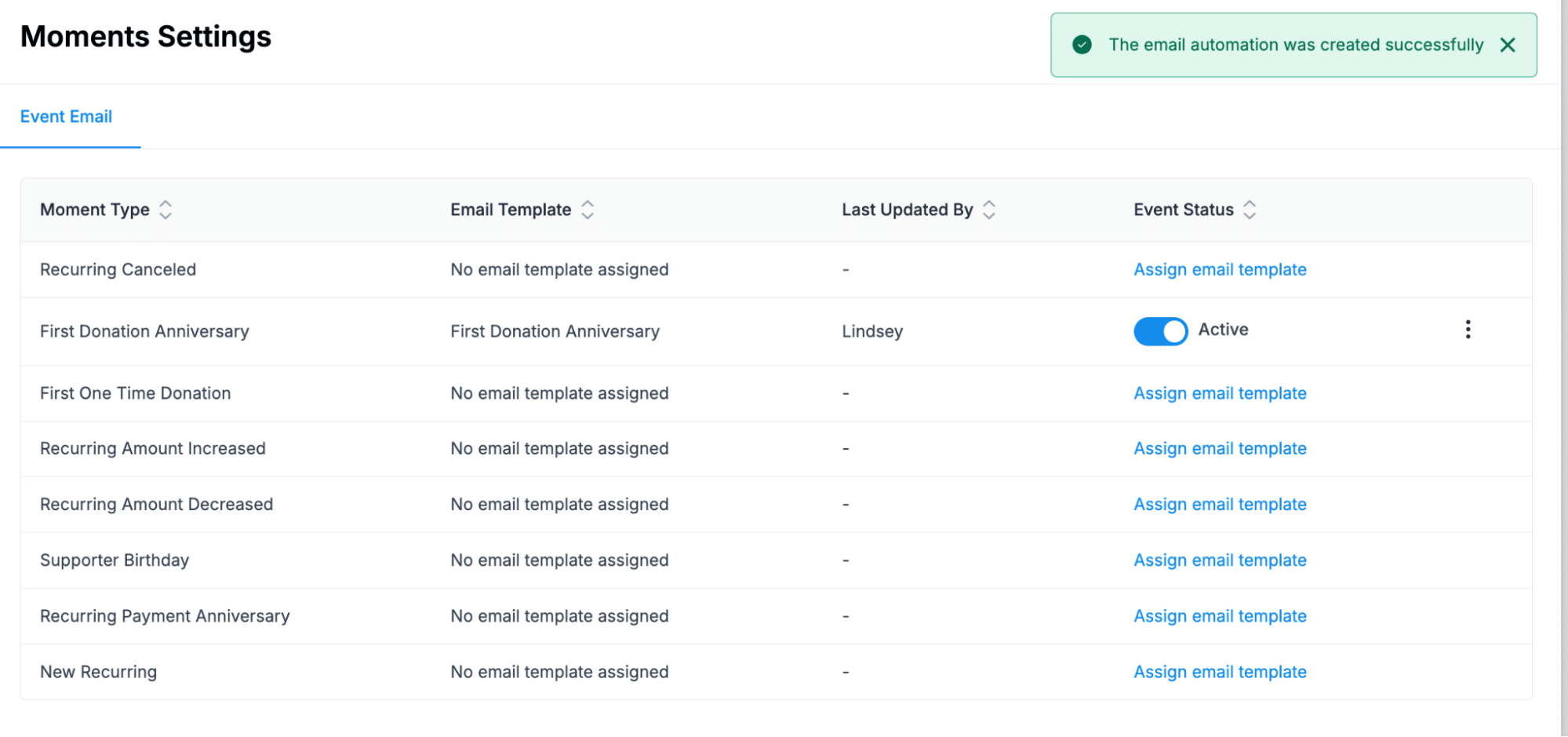Screen dimensions: 1568x737
Task: Dismiss the success notification with the X icon
Action: 1508,45
